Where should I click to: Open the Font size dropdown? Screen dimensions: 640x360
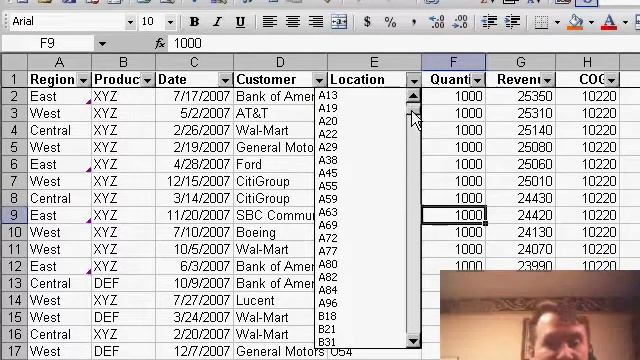pos(170,22)
